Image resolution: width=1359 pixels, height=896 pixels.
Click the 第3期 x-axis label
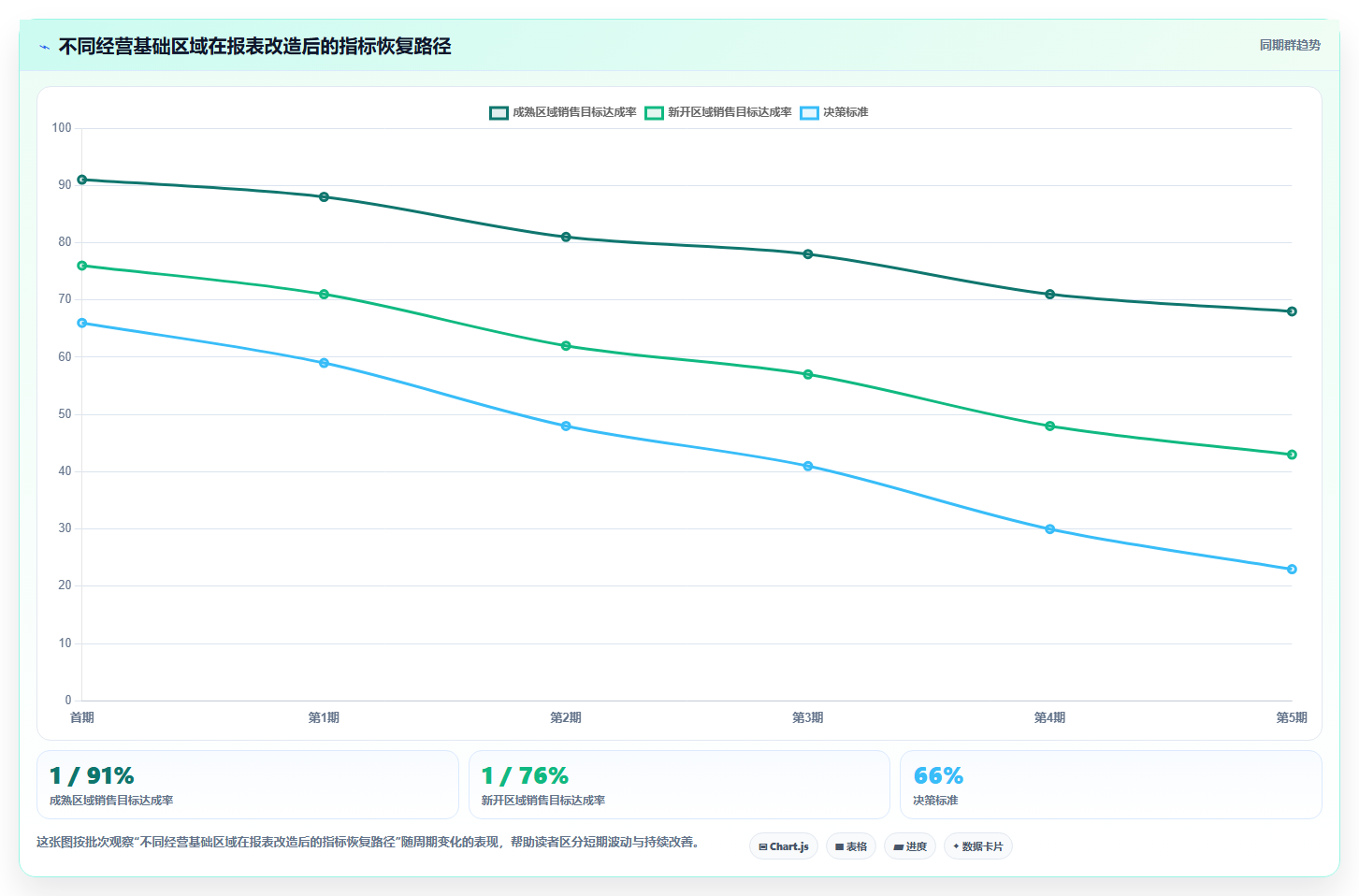pyautogui.click(x=808, y=717)
